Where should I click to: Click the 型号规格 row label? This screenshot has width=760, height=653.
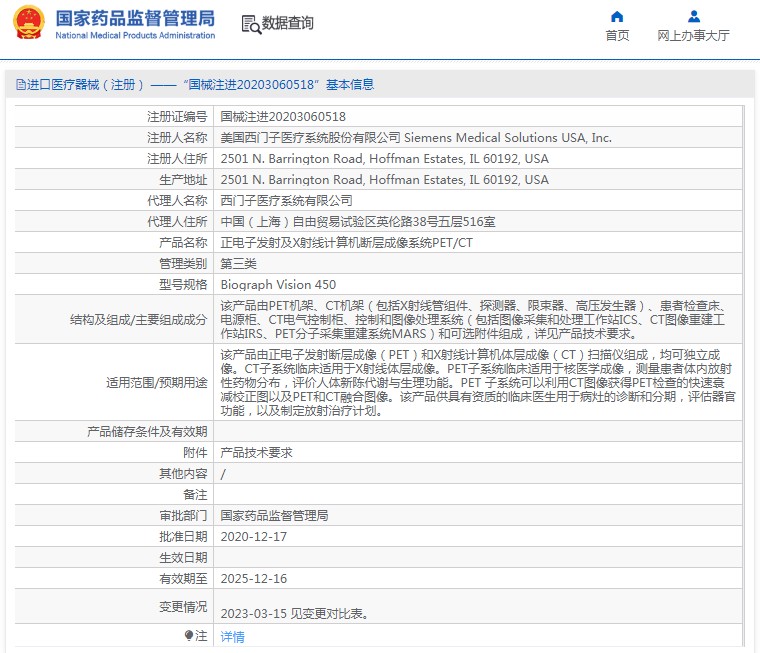click(x=183, y=285)
